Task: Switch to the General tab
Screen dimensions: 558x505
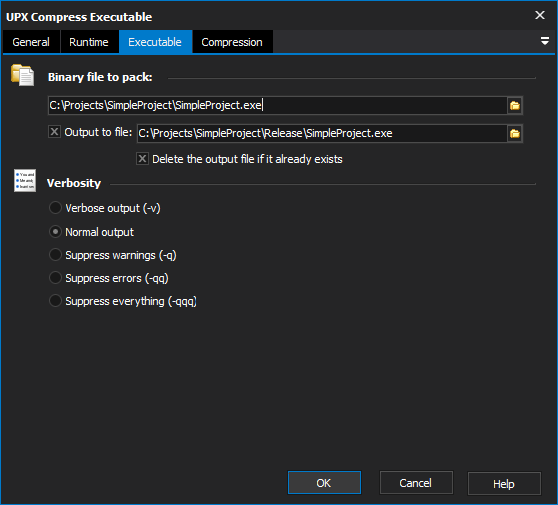Action: [31, 42]
